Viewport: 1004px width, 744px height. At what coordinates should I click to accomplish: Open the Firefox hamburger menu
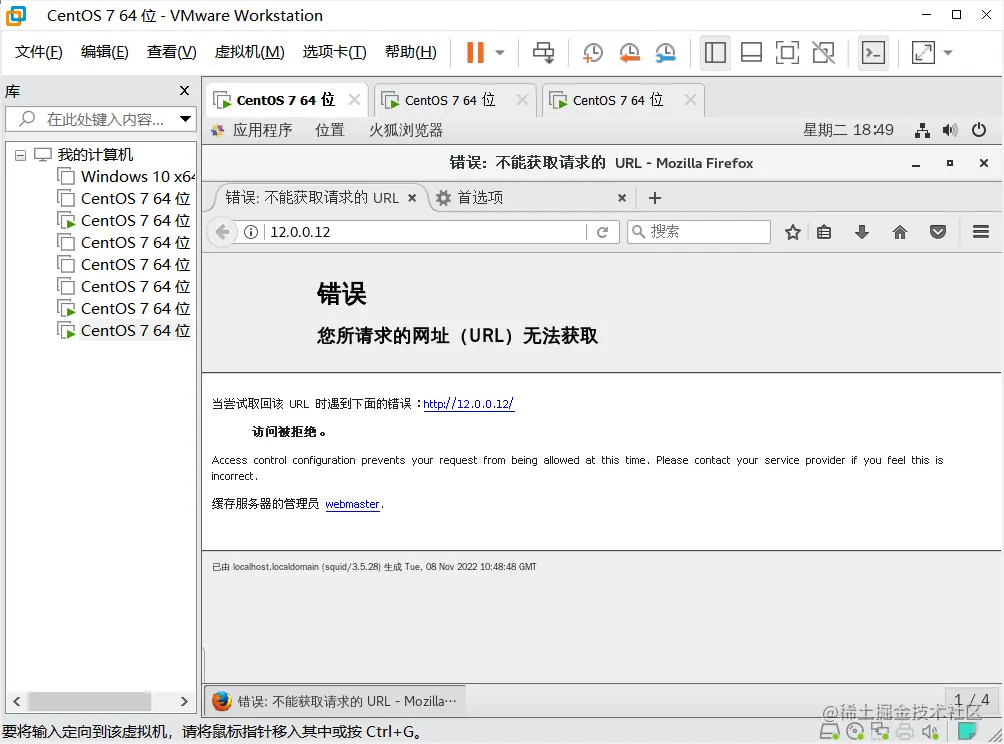(x=981, y=232)
